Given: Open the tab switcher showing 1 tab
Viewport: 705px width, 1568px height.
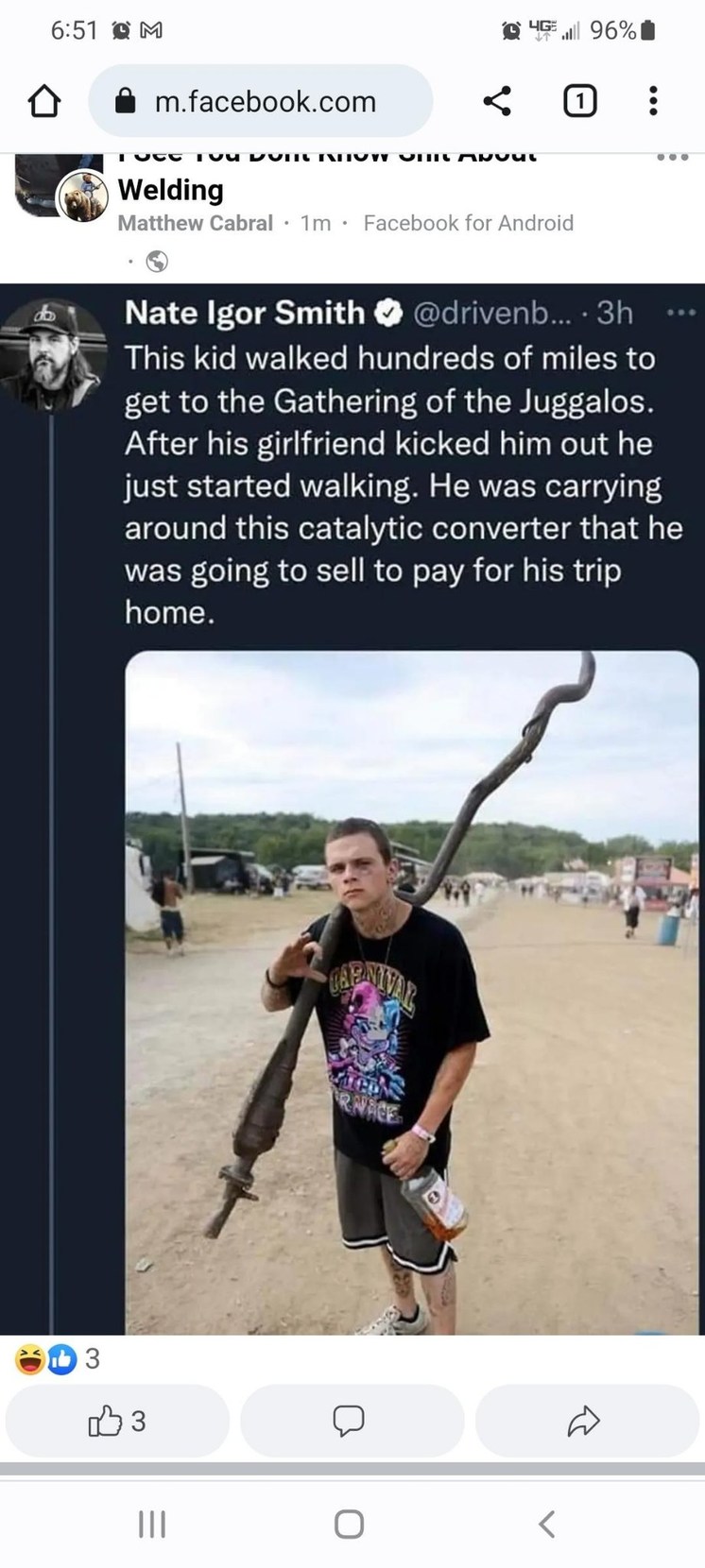Looking at the screenshot, I should tap(579, 101).
